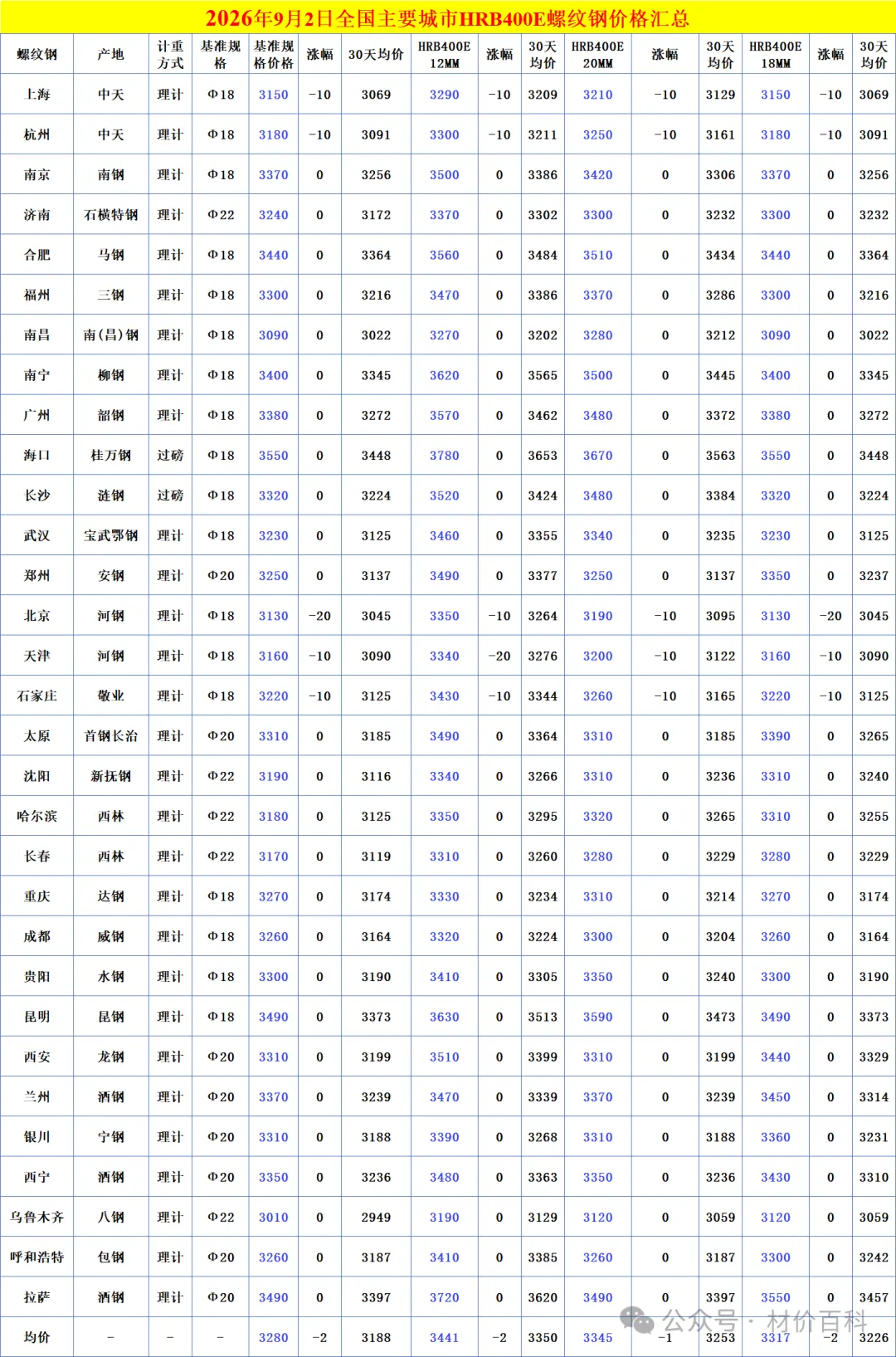Click the 2949 thirty-day average for 乌鲁木齐
Screen dimensions: 896x1357
tap(376, 1217)
